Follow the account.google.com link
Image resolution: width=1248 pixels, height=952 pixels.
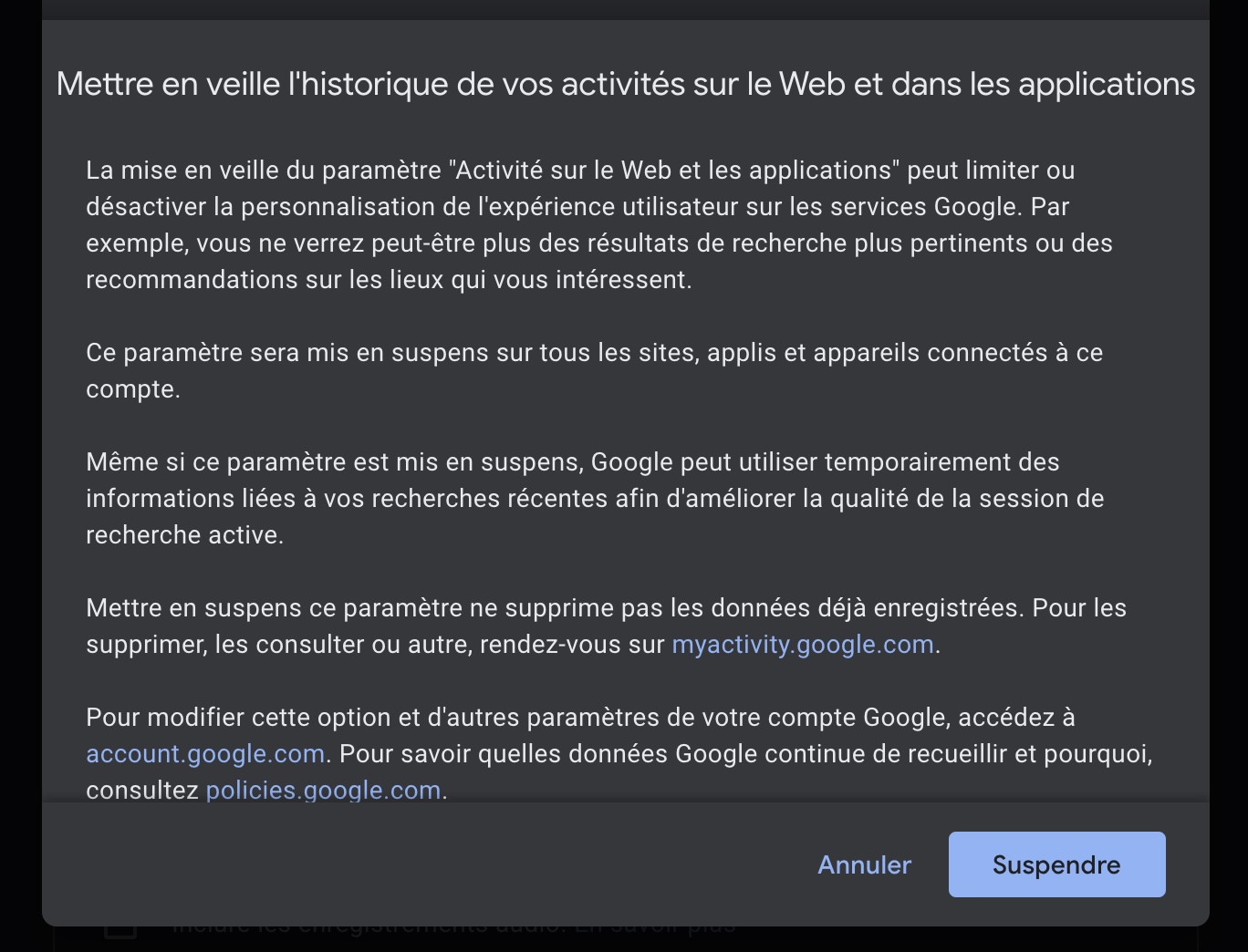coord(205,754)
